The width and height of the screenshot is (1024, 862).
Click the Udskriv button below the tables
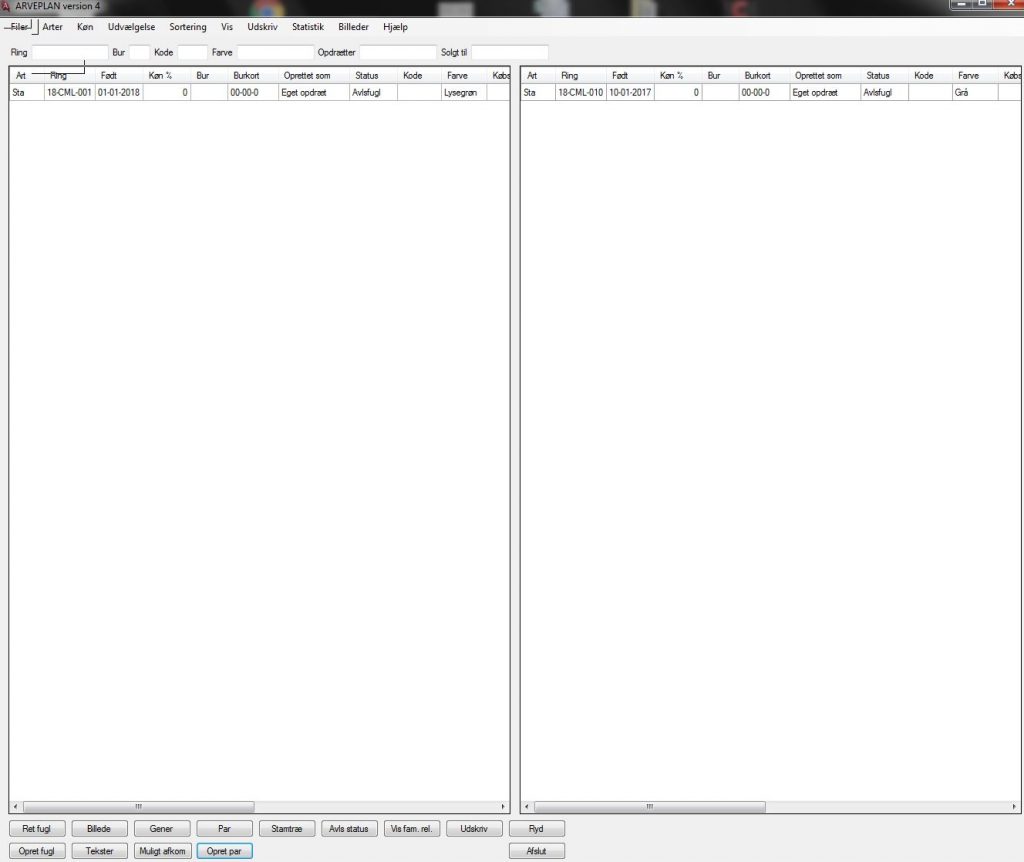474,829
